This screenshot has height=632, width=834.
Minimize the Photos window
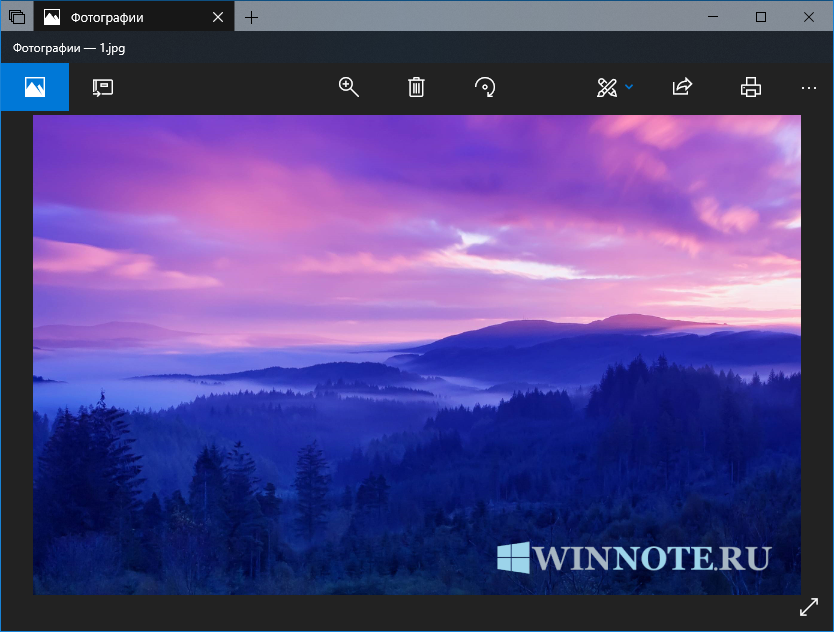713,17
